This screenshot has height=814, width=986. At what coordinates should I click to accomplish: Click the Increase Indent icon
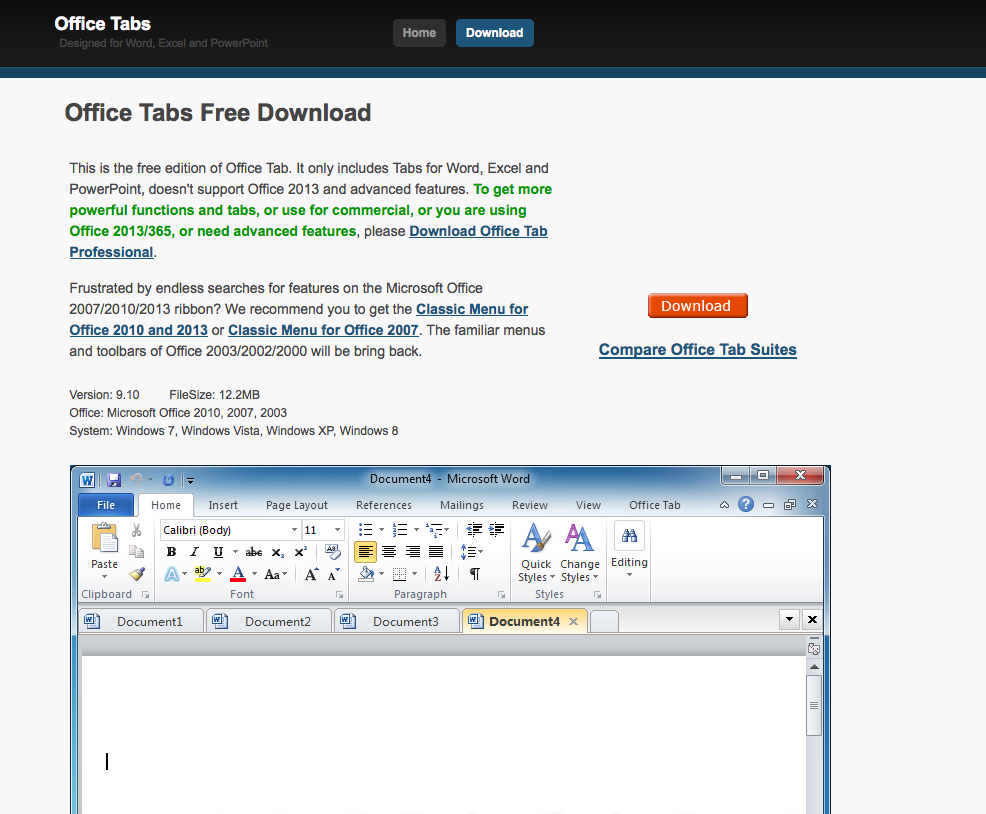click(497, 530)
